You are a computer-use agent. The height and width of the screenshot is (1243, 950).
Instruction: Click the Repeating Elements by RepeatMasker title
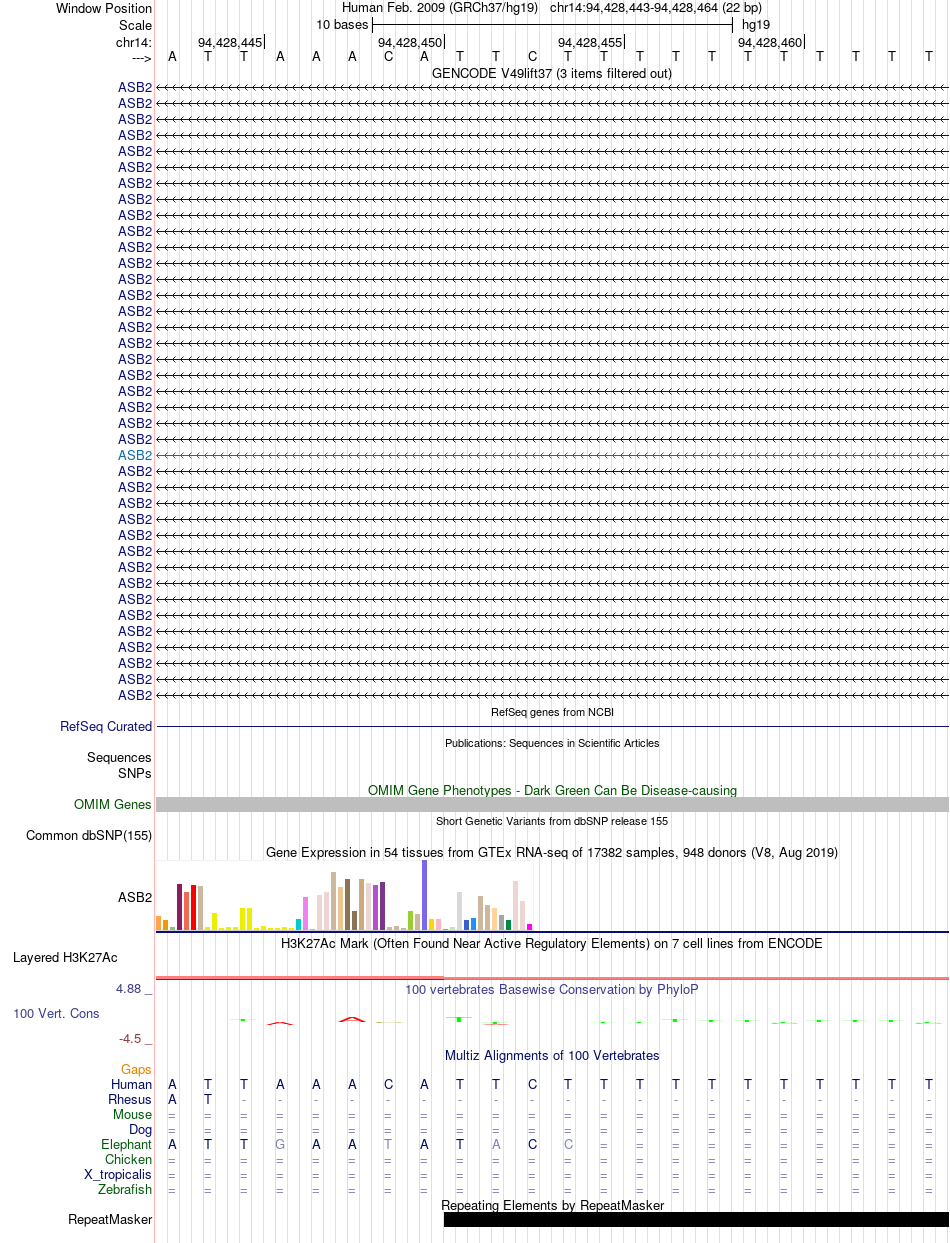pos(552,1205)
